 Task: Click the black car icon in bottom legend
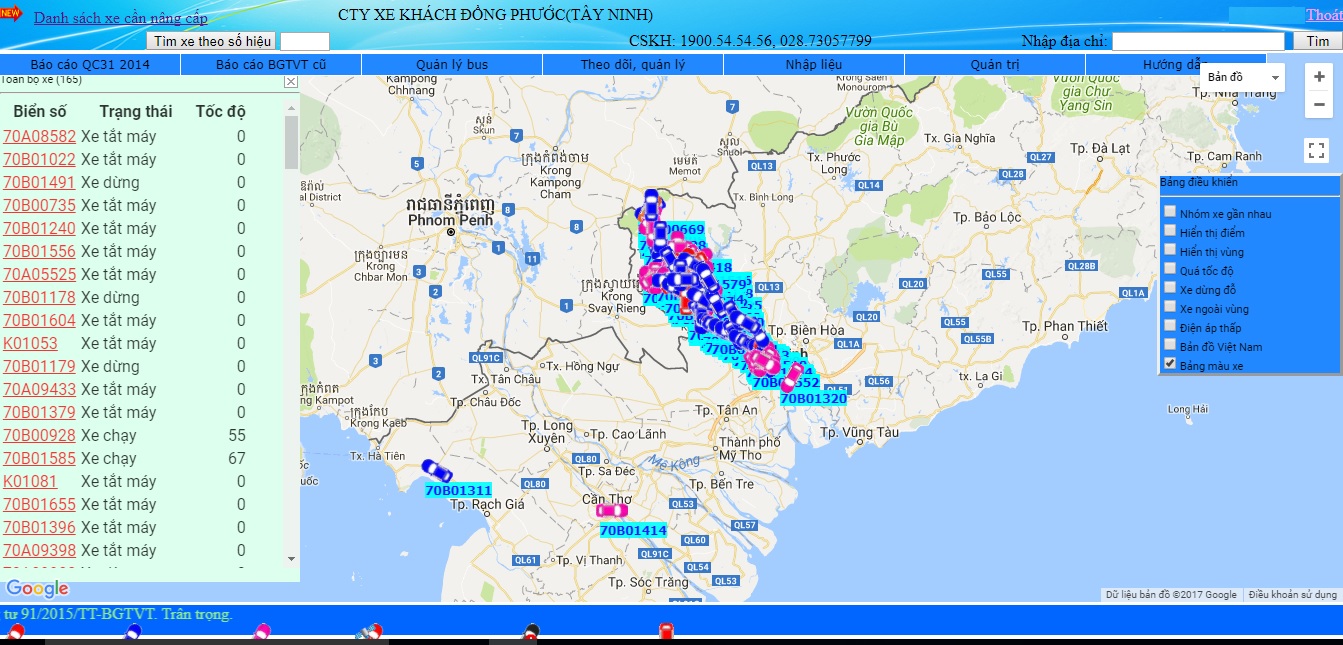point(533,633)
